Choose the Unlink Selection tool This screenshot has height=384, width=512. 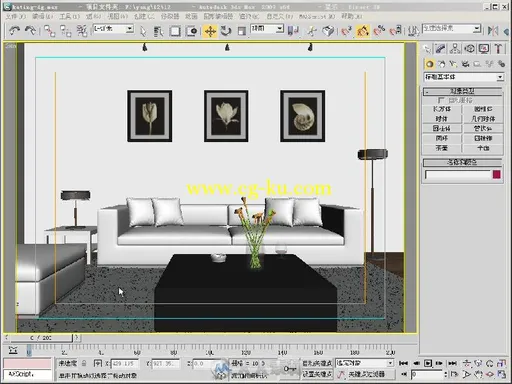[x=66, y=31]
